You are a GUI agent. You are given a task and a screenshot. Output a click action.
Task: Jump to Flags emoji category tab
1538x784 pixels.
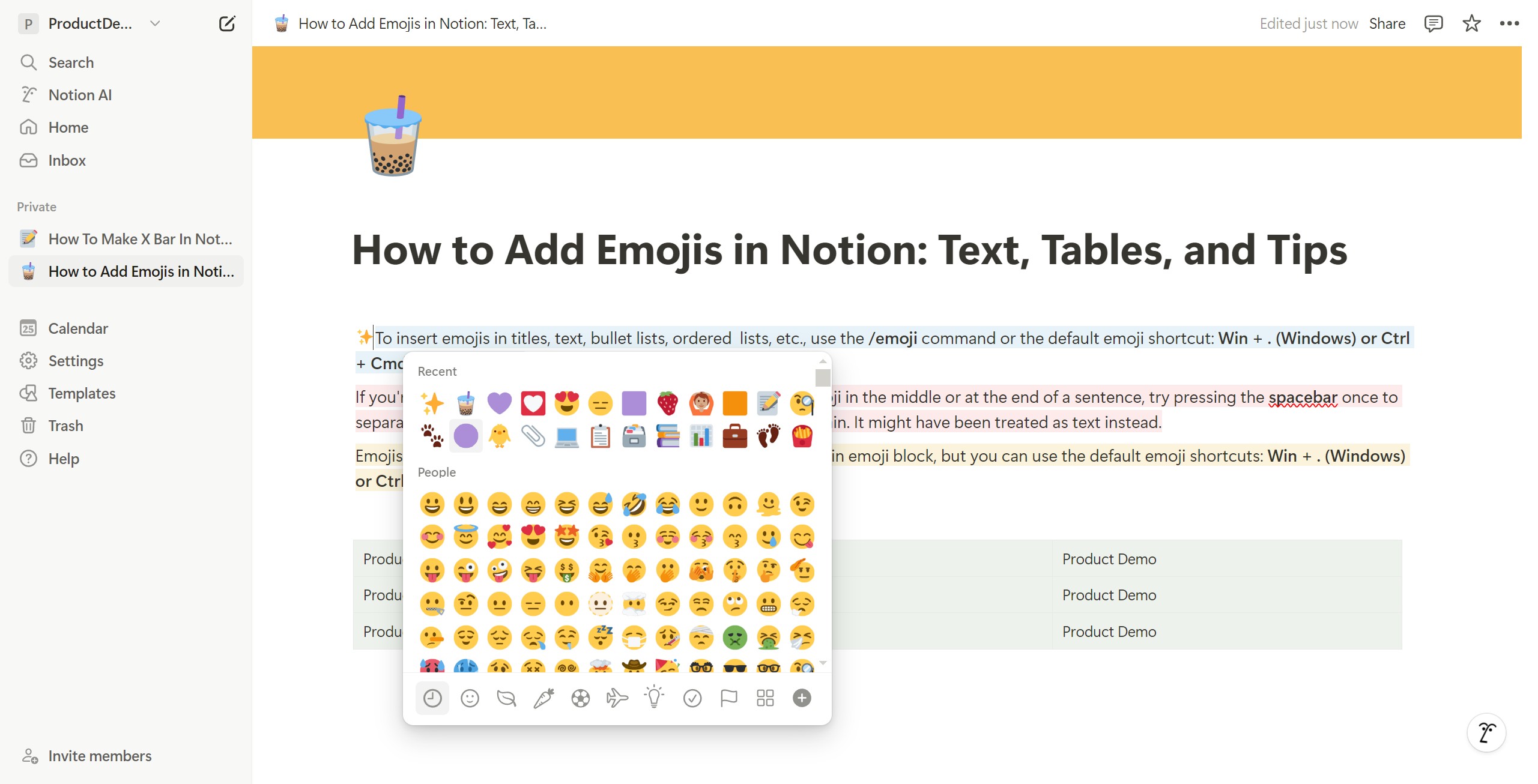(728, 698)
